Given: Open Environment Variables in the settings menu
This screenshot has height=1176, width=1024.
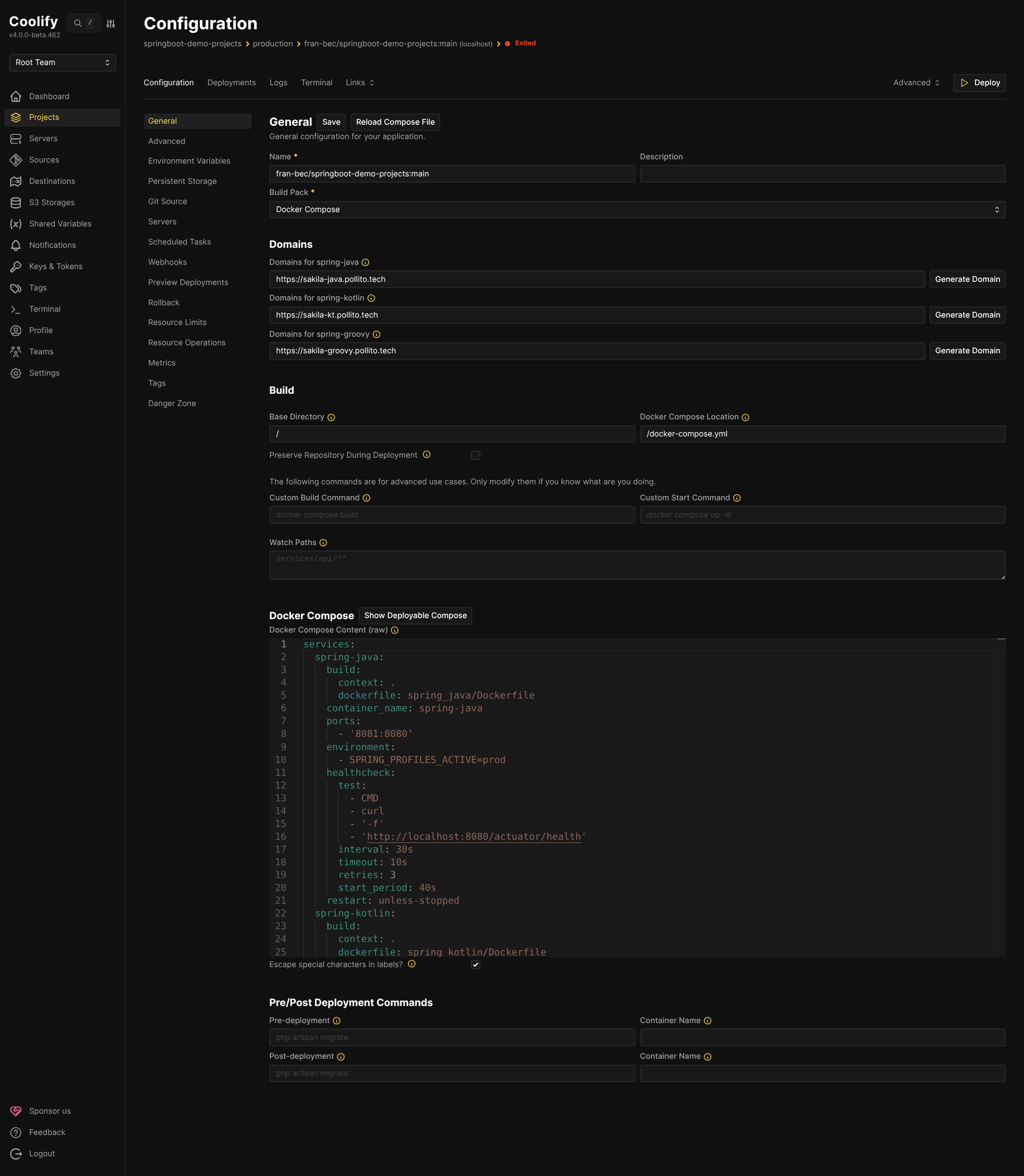Looking at the screenshot, I should pos(189,161).
